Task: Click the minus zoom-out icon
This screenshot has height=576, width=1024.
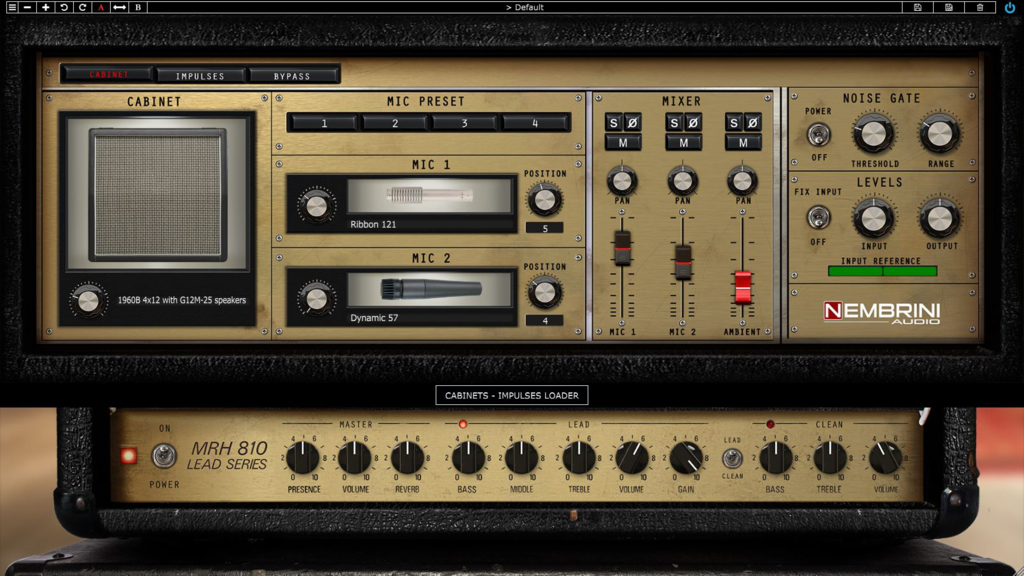Action: 27,7
